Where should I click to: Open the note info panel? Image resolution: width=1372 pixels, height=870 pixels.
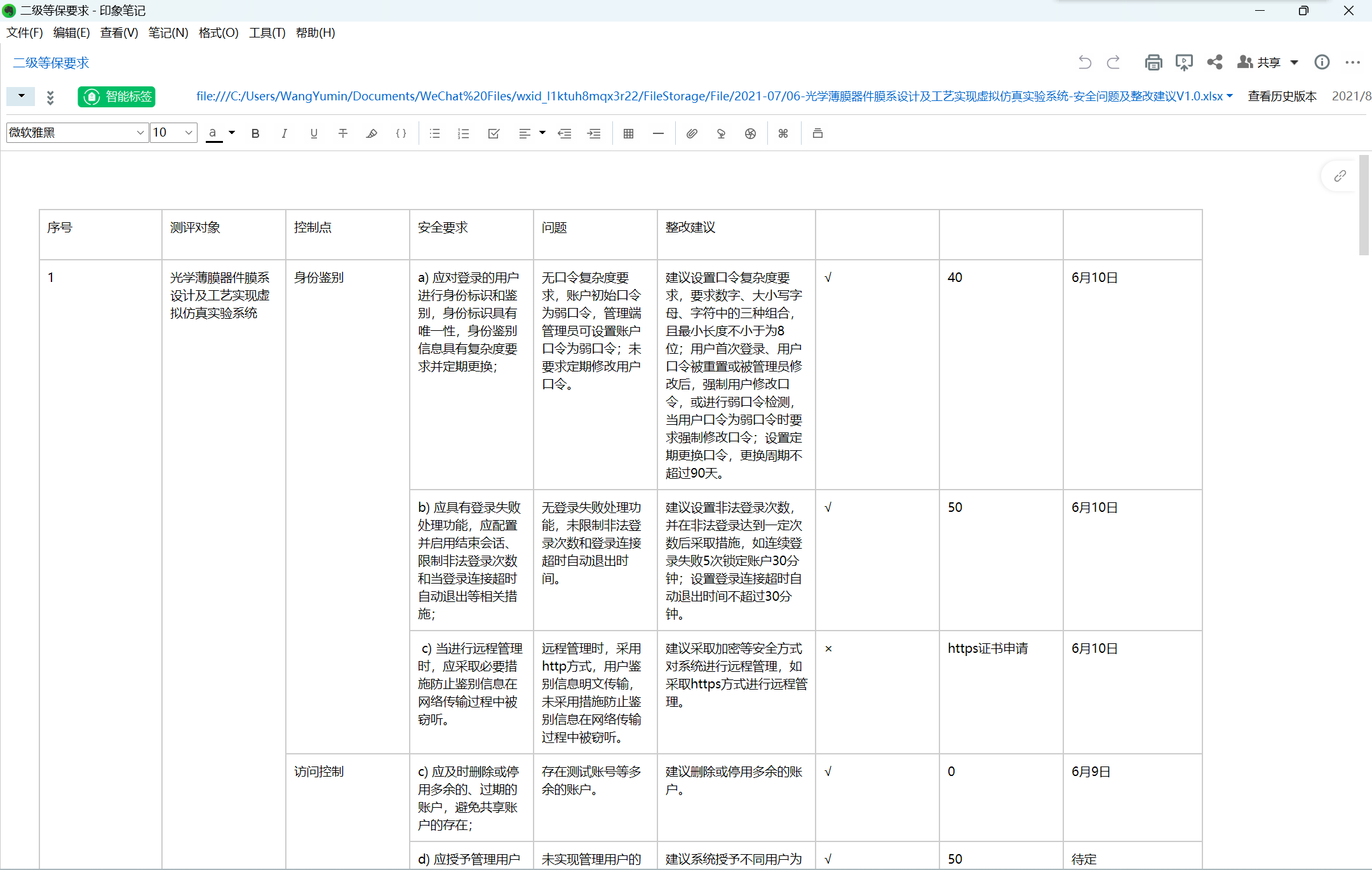(1322, 62)
